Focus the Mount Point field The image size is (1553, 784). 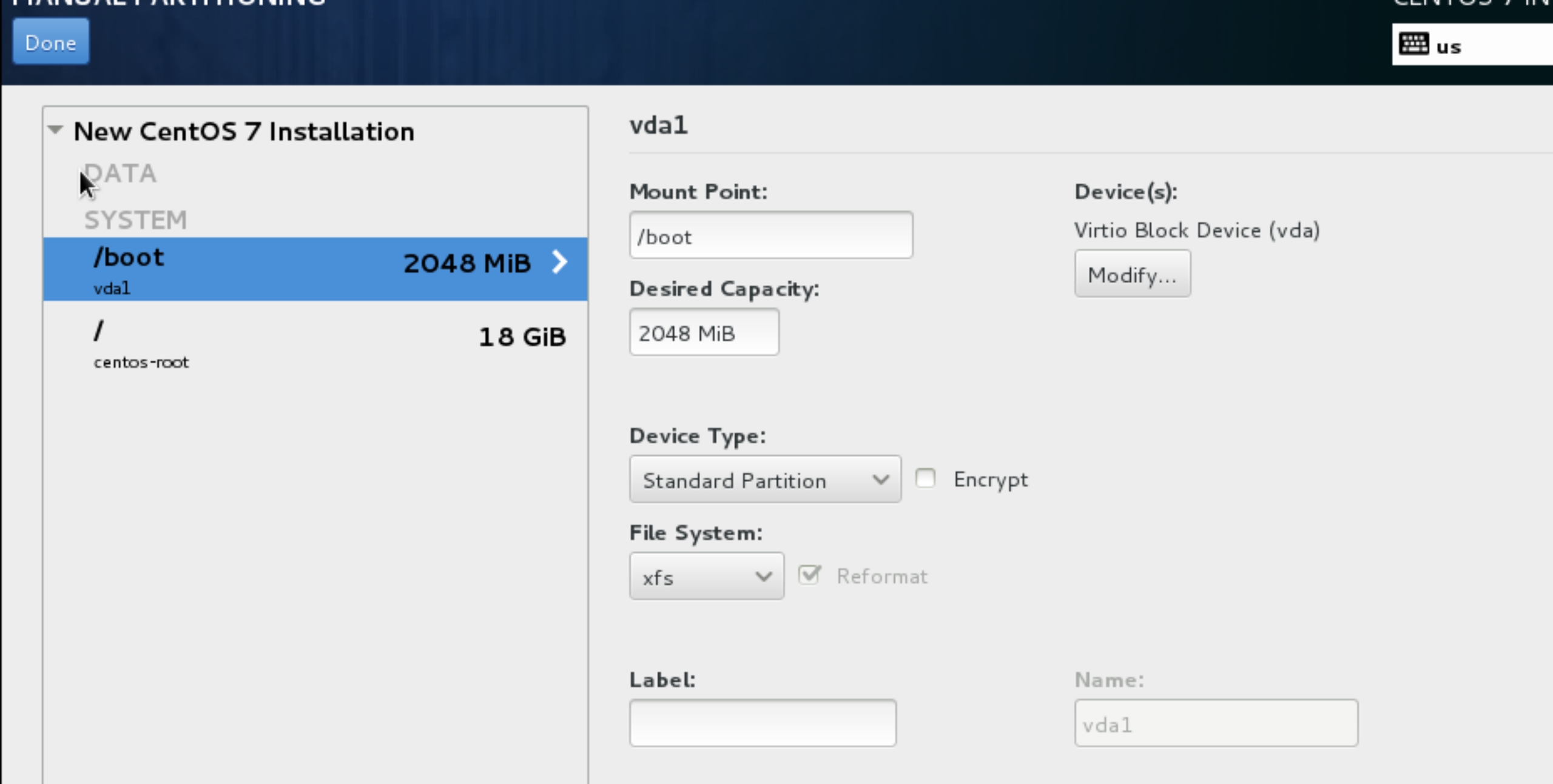(771, 235)
